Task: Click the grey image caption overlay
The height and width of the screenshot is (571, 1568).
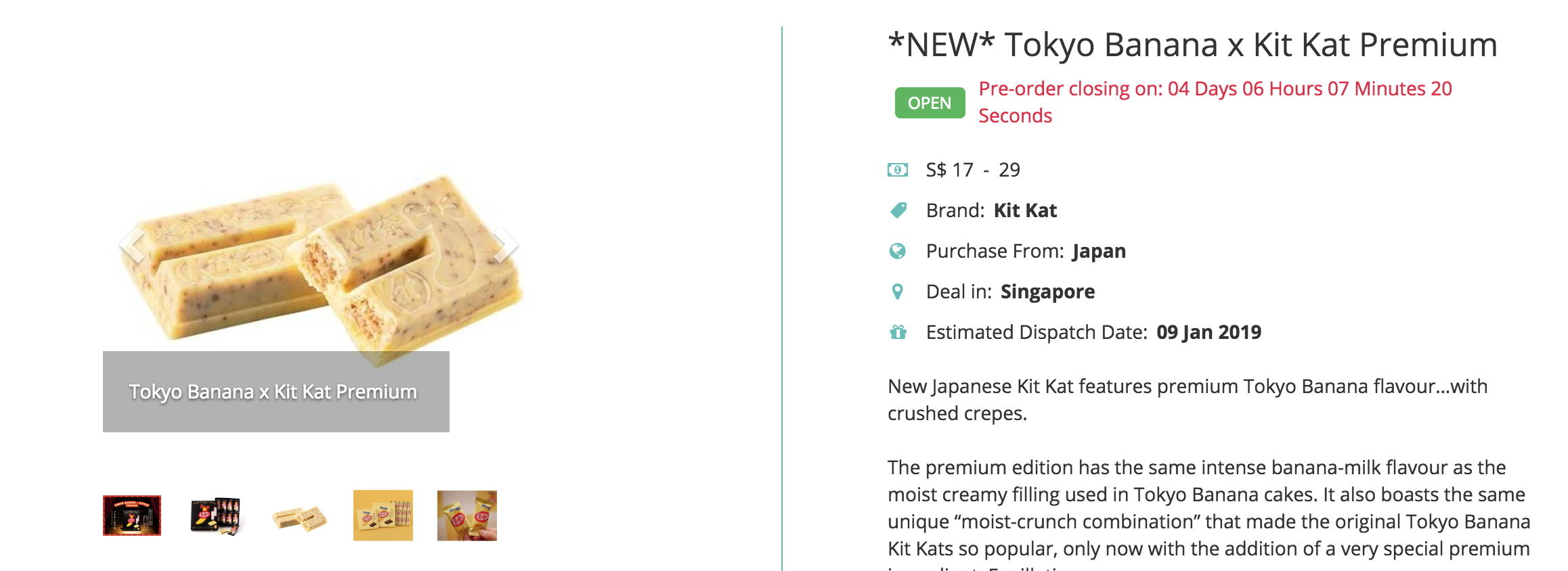Action: [x=276, y=392]
